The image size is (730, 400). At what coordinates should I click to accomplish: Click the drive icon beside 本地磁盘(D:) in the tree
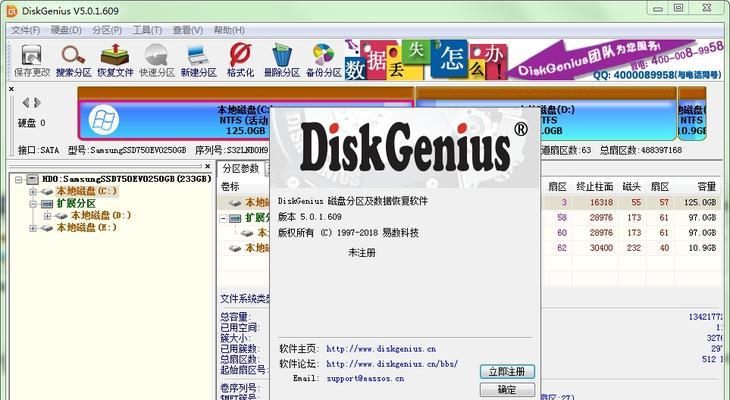[x=61, y=216]
